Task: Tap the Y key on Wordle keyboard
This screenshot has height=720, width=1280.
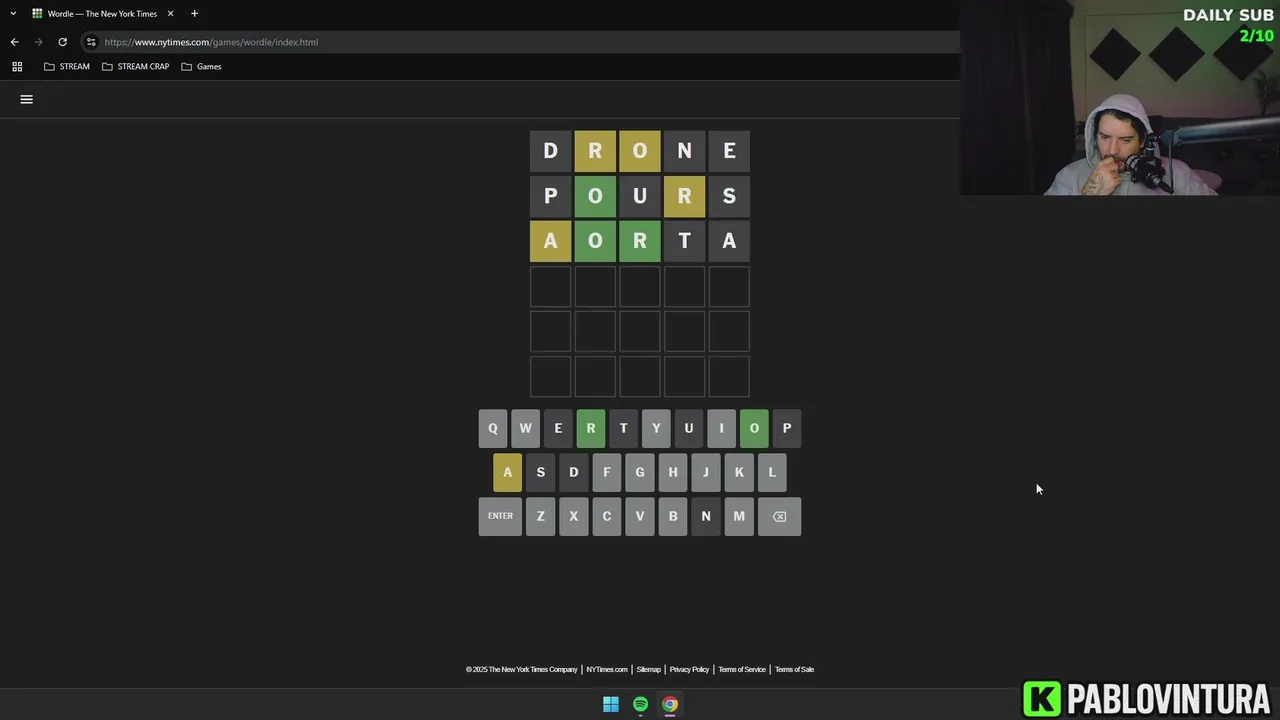Action: pyautogui.click(x=656, y=428)
